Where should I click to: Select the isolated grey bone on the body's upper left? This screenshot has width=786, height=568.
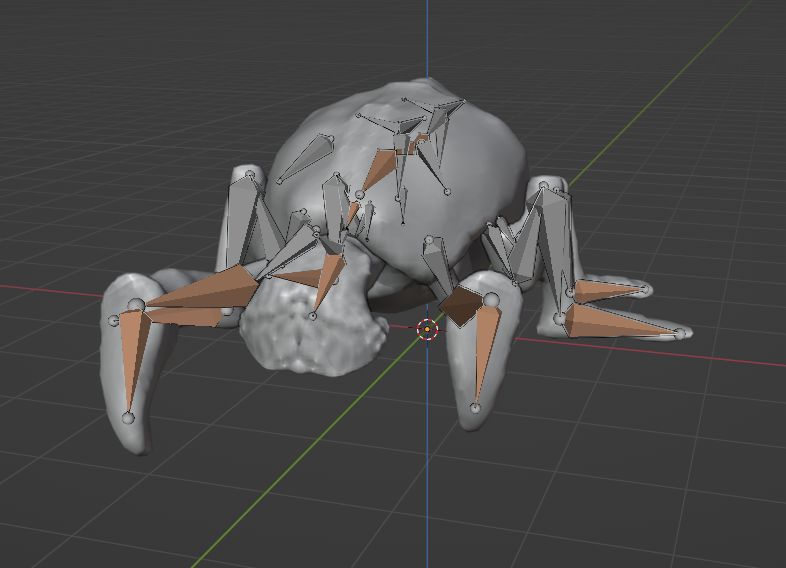coord(306,158)
